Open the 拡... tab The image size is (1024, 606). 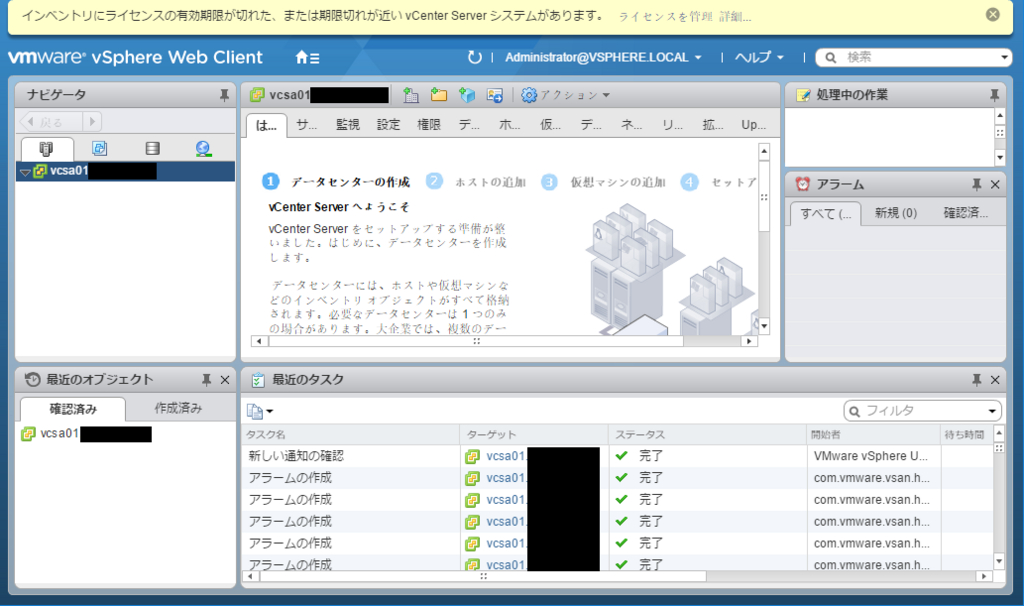coord(712,125)
